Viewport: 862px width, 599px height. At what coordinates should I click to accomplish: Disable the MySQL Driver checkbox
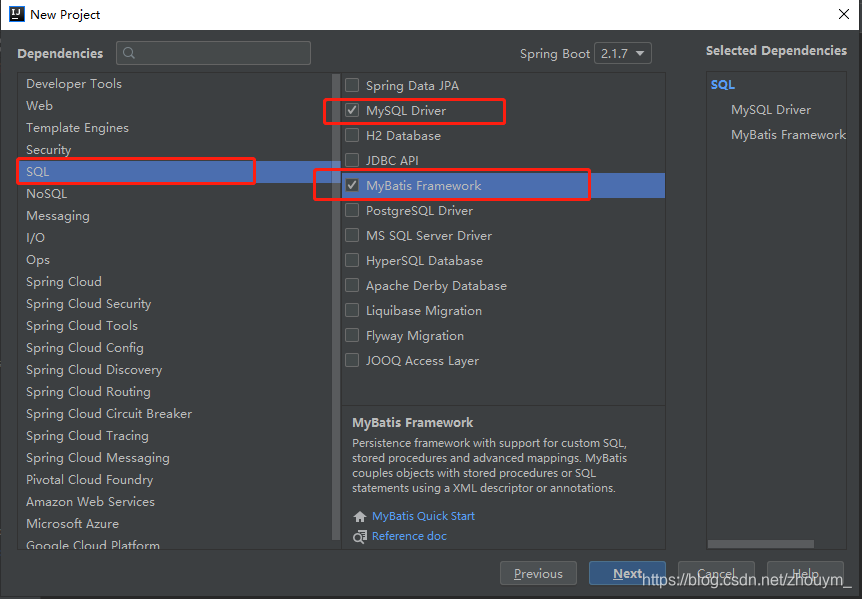[x=352, y=110]
